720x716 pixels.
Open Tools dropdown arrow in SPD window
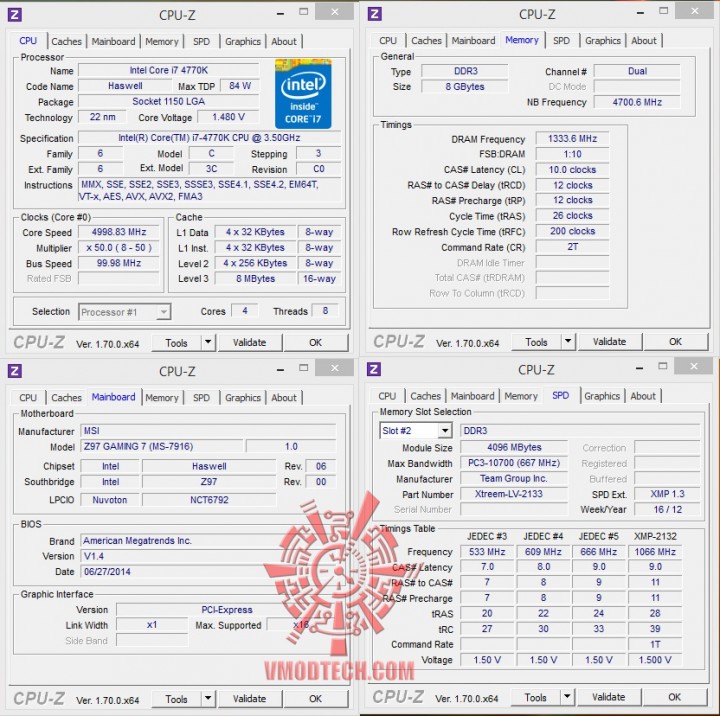point(568,697)
